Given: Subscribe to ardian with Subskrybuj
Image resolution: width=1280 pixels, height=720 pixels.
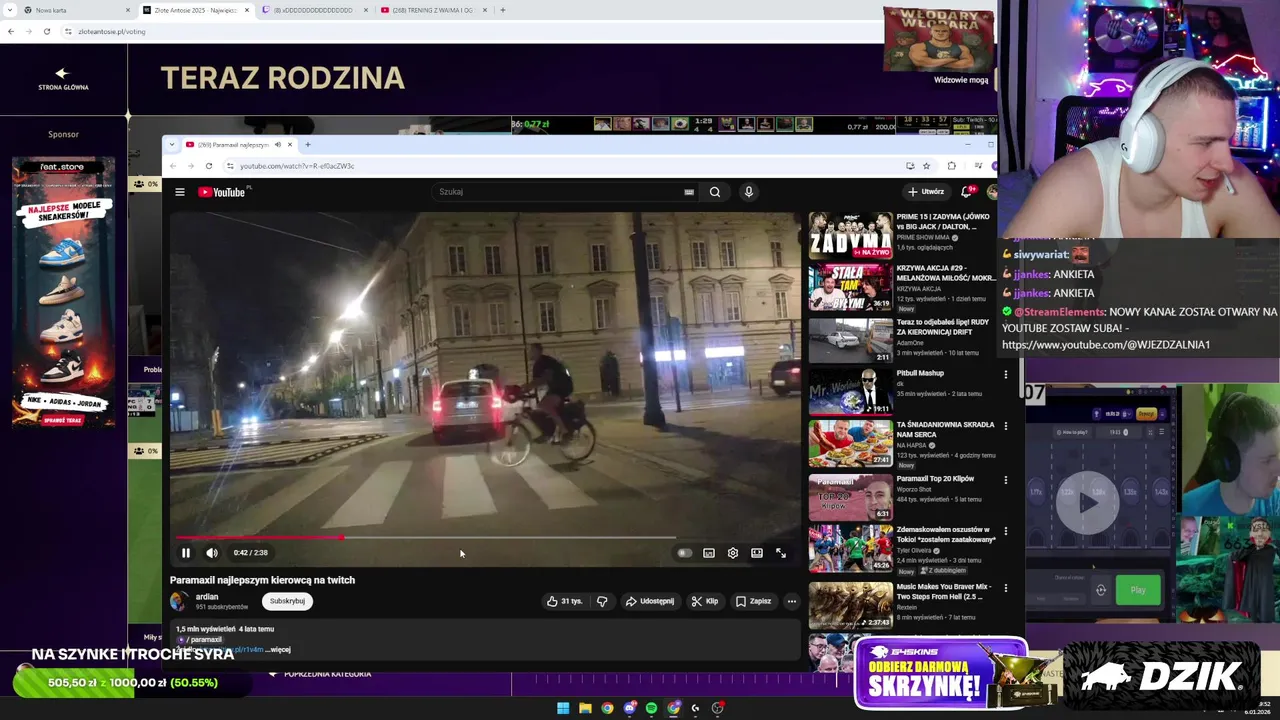Looking at the screenshot, I should point(287,601).
